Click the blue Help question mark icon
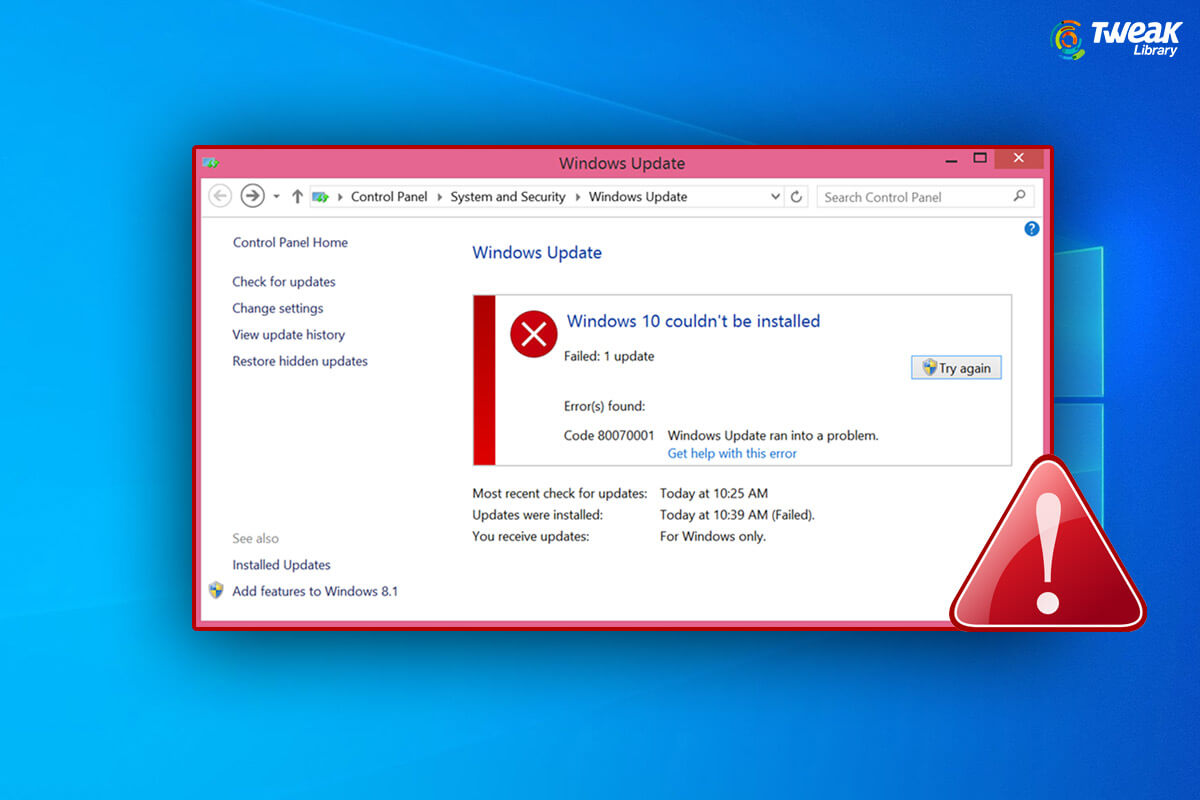Screen dimensions: 1200x800 (1032, 229)
